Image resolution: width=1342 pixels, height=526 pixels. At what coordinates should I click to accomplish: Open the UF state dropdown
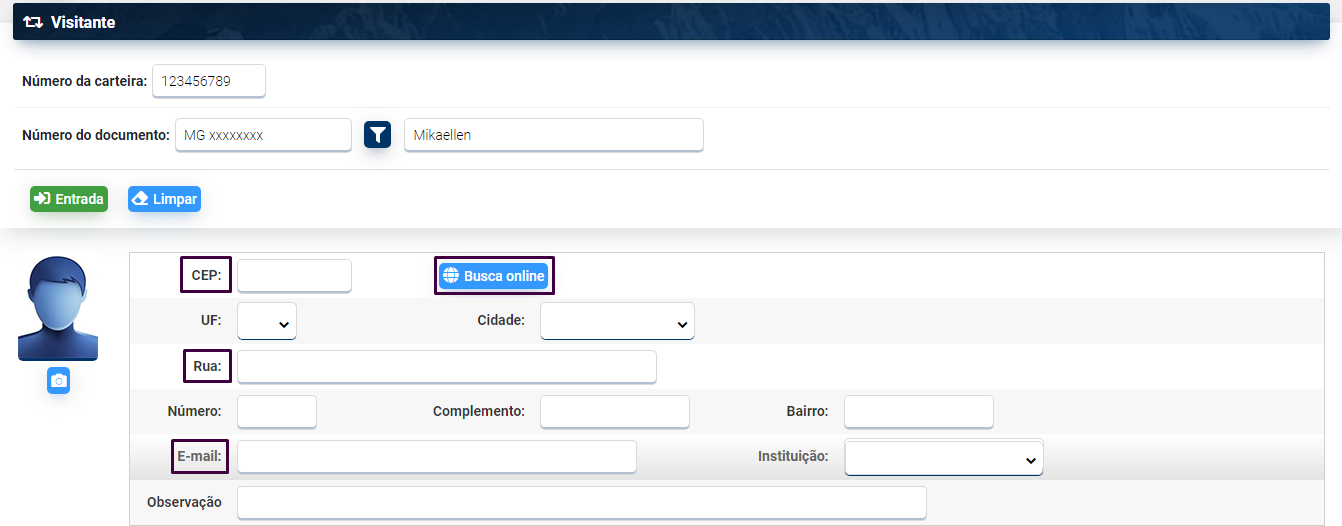coord(267,322)
